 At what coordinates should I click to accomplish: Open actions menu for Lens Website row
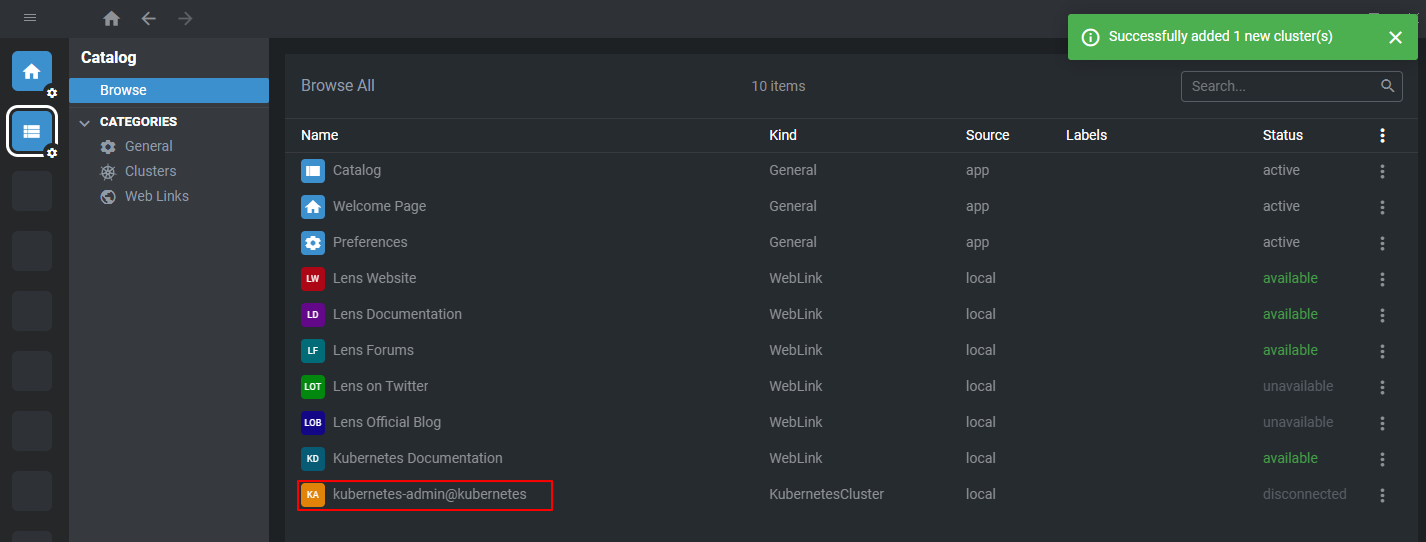coord(1383,279)
